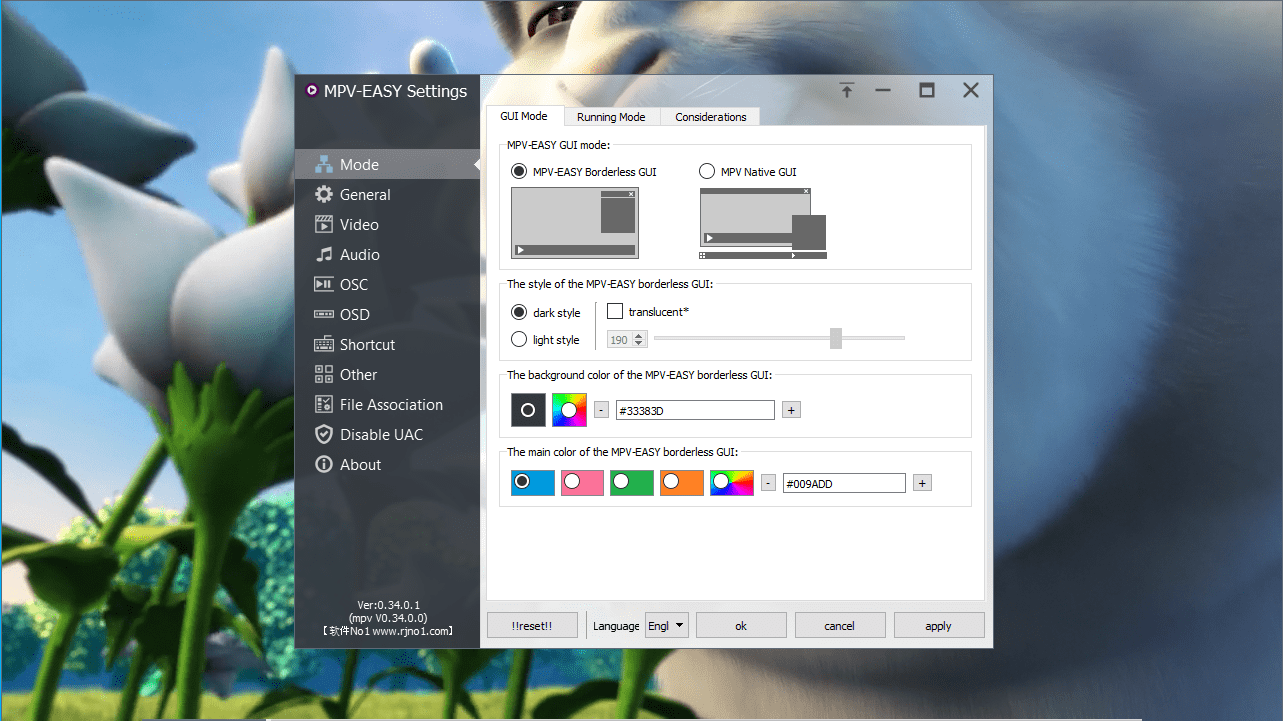Click the Borderless GUI preview image
This screenshot has height=721, width=1283.
click(x=575, y=223)
